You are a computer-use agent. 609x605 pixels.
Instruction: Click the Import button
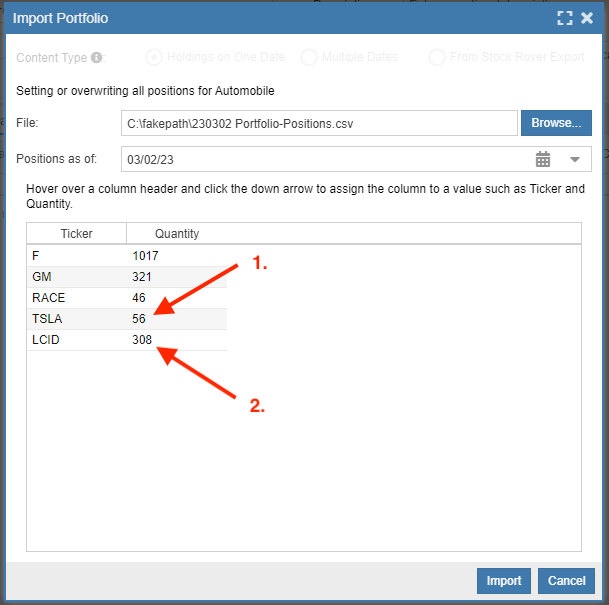click(x=504, y=581)
